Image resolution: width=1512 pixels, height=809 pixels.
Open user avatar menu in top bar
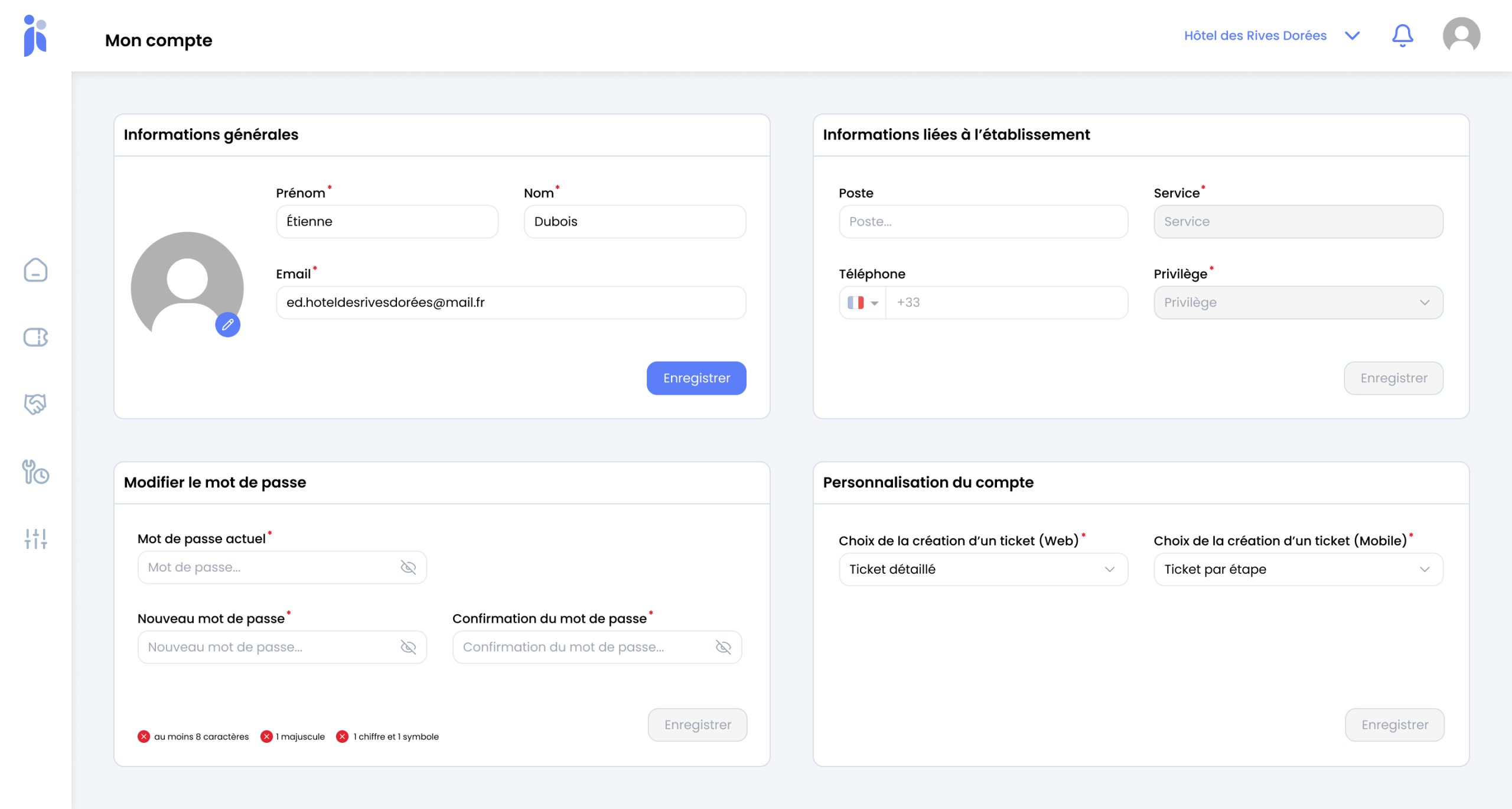1461,35
